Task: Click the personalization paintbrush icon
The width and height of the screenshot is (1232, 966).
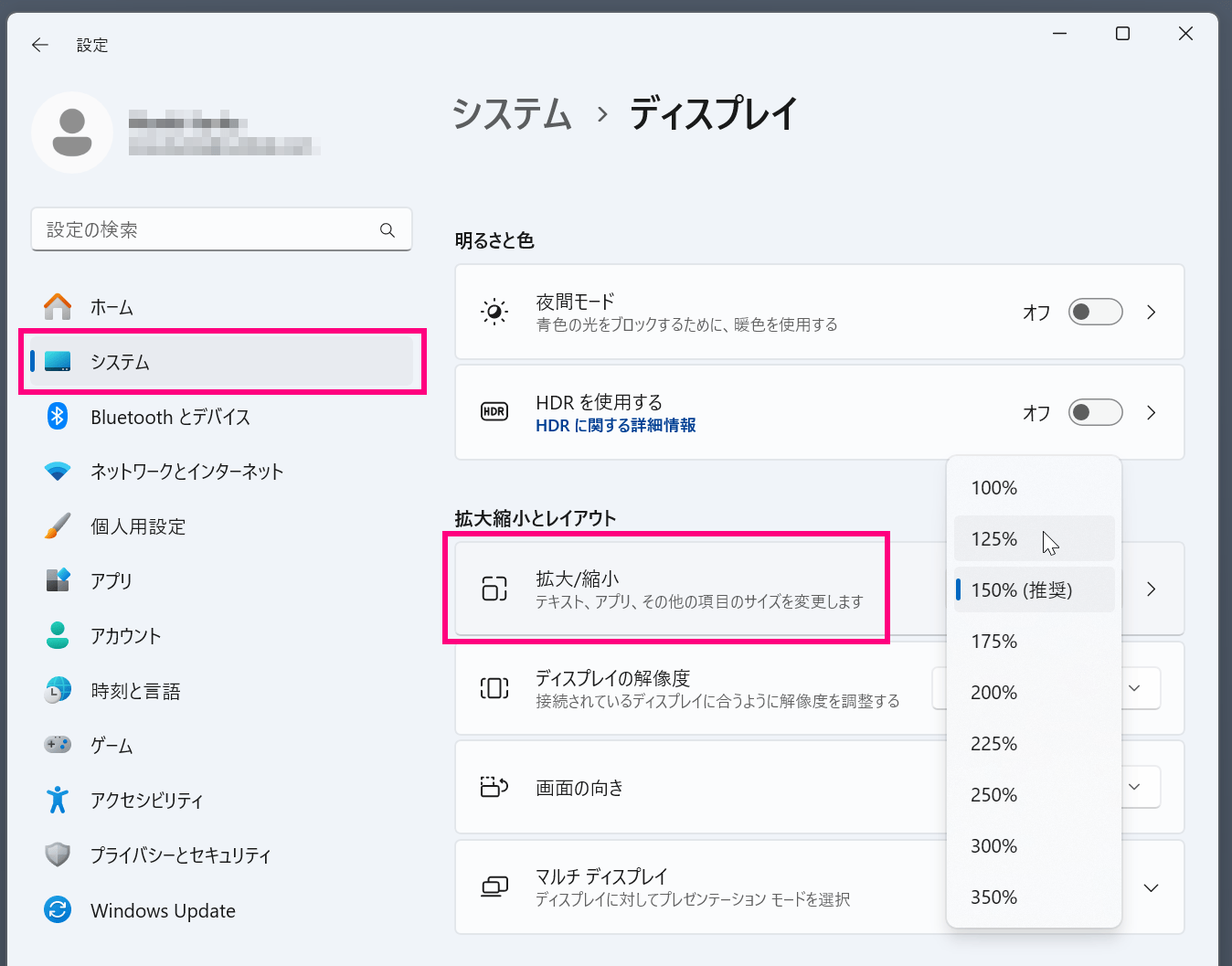Action: click(x=58, y=526)
